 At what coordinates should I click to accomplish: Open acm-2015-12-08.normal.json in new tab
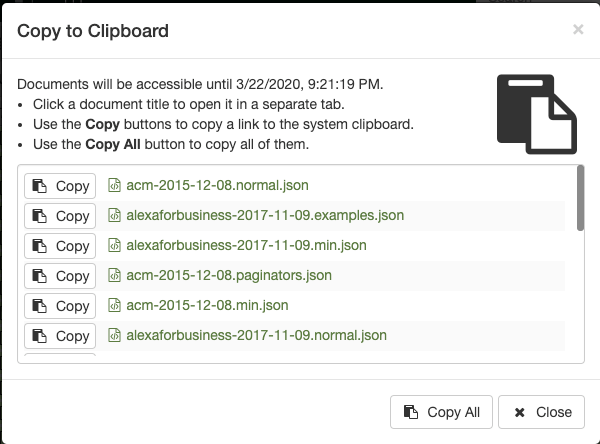pos(217,185)
